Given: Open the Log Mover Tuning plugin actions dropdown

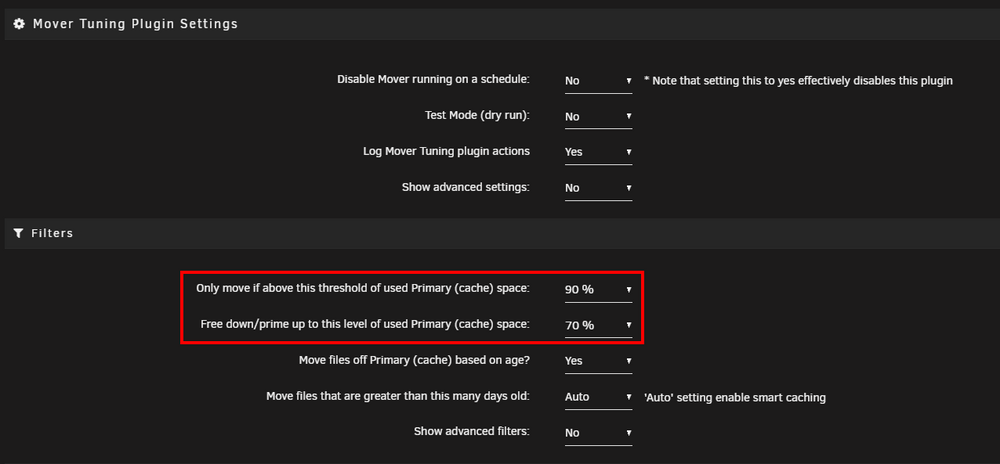Looking at the screenshot, I should pos(598,152).
